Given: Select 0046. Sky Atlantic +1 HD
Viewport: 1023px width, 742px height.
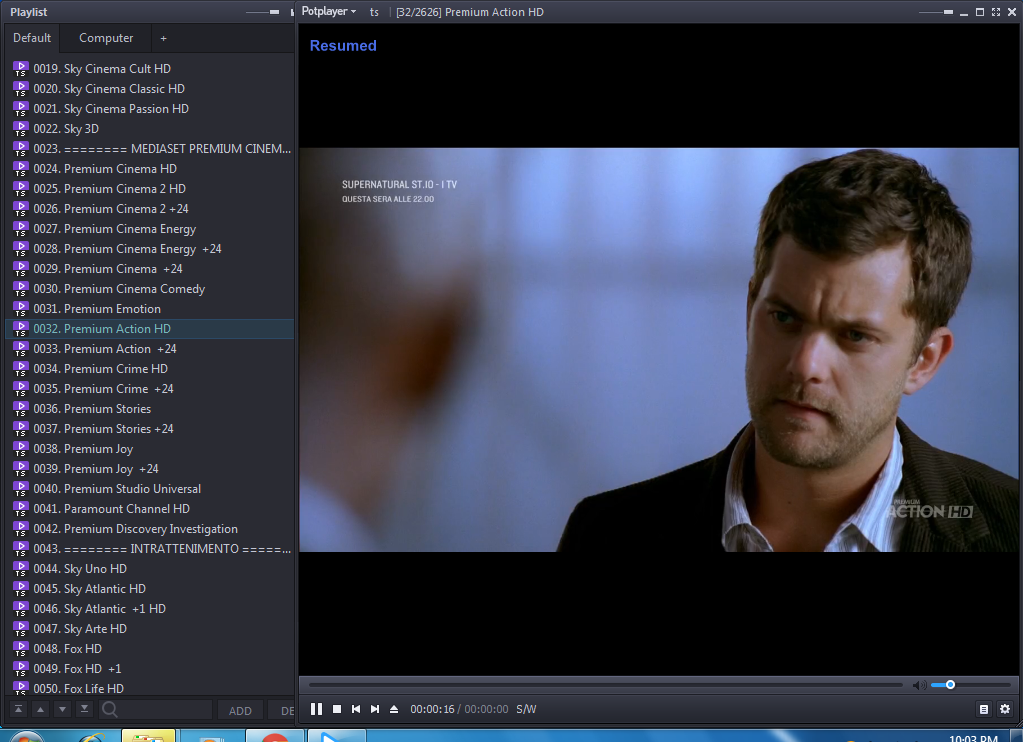Looking at the screenshot, I should pyautogui.click(x=149, y=609).
